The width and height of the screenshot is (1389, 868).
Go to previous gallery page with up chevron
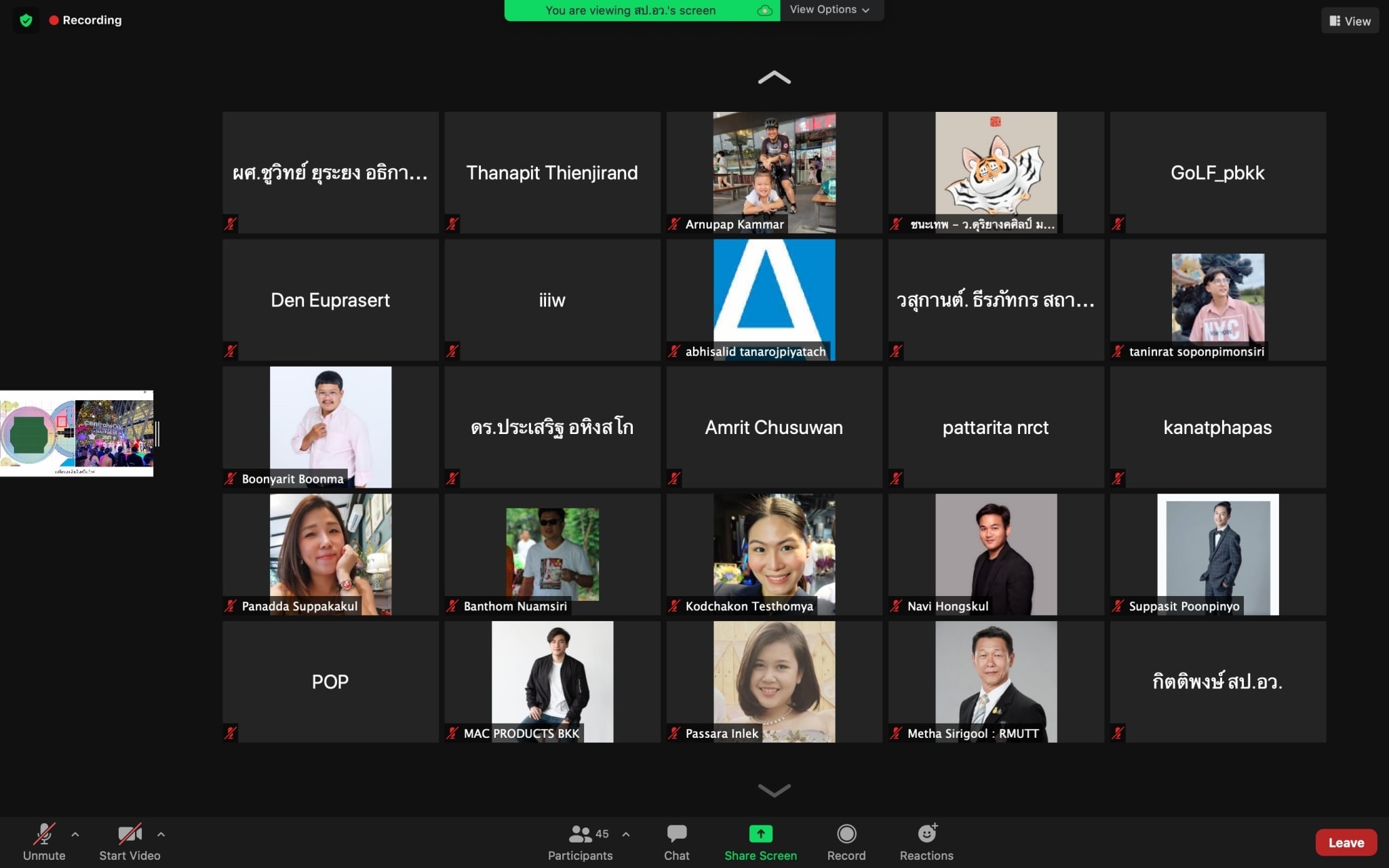[x=774, y=77]
